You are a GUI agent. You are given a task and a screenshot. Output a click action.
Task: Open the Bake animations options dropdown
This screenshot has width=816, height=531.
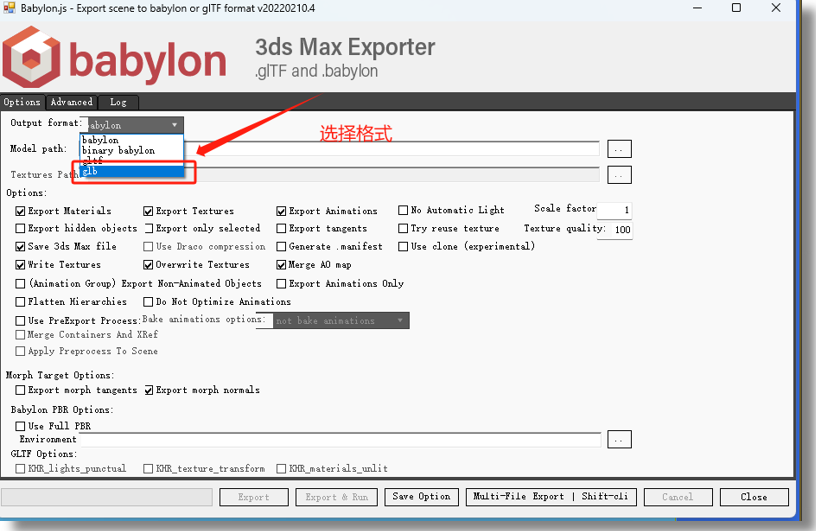coord(341,321)
